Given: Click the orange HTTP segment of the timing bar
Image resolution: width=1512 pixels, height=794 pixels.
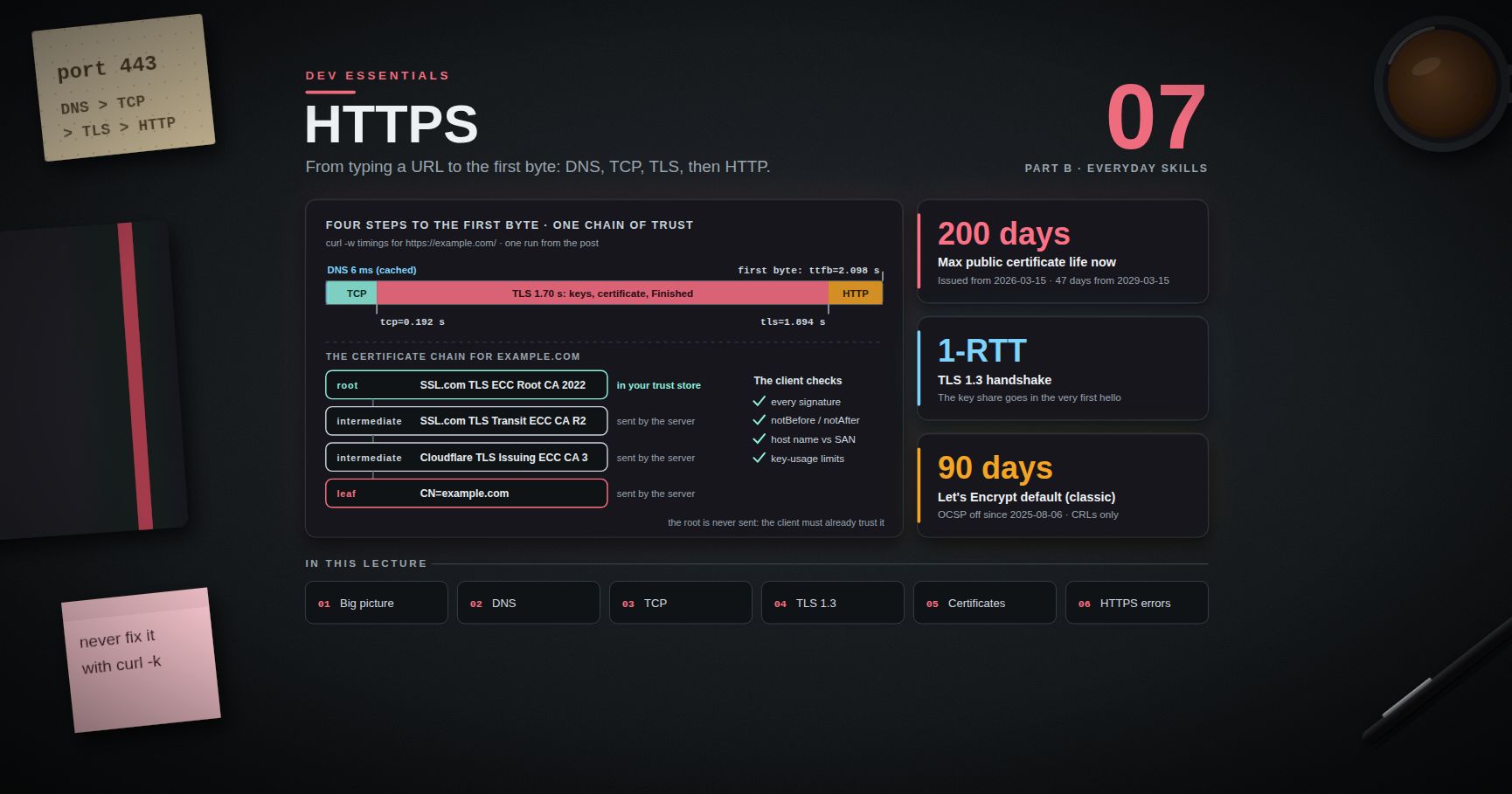Looking at the screenshot, I should [x=856, y=293].
